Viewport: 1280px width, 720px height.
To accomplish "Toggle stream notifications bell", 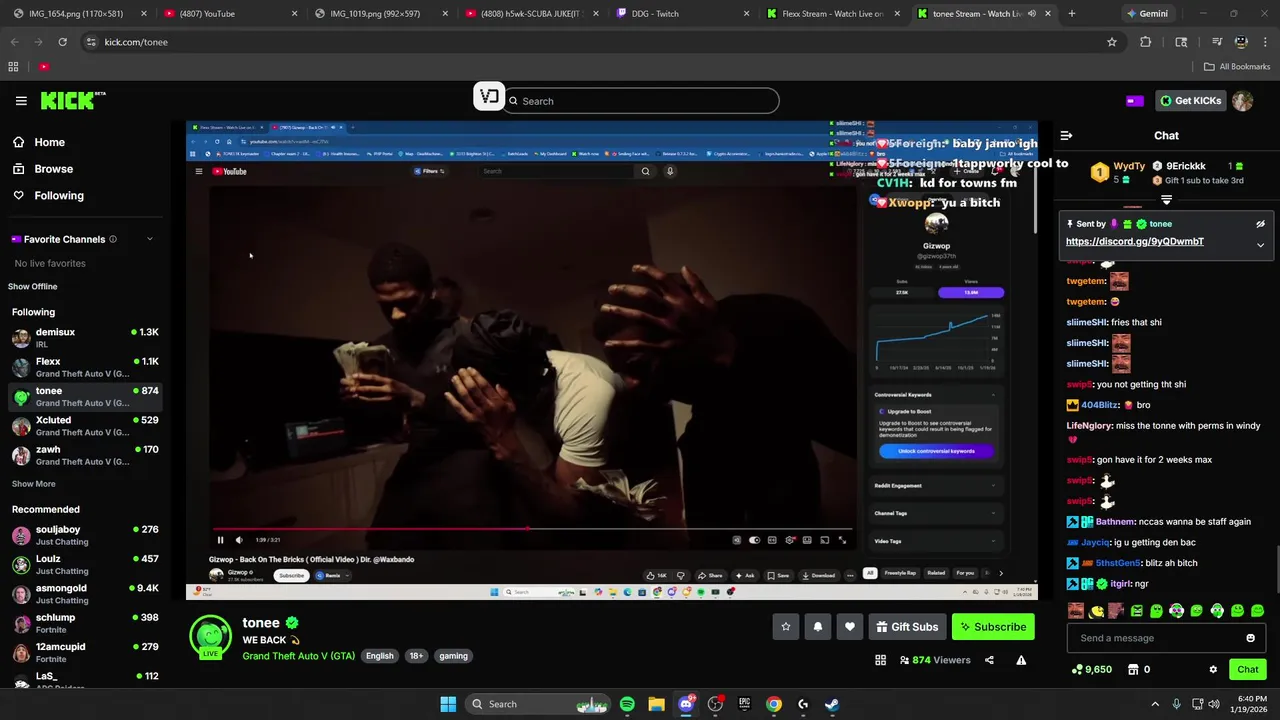I will [818, 627].
